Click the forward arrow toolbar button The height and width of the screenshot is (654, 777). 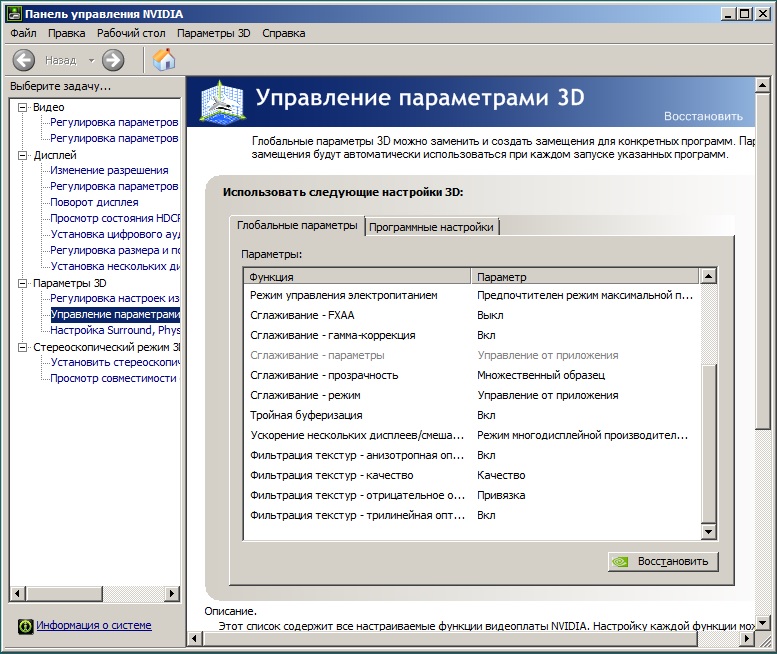click(x=113, y=60)
